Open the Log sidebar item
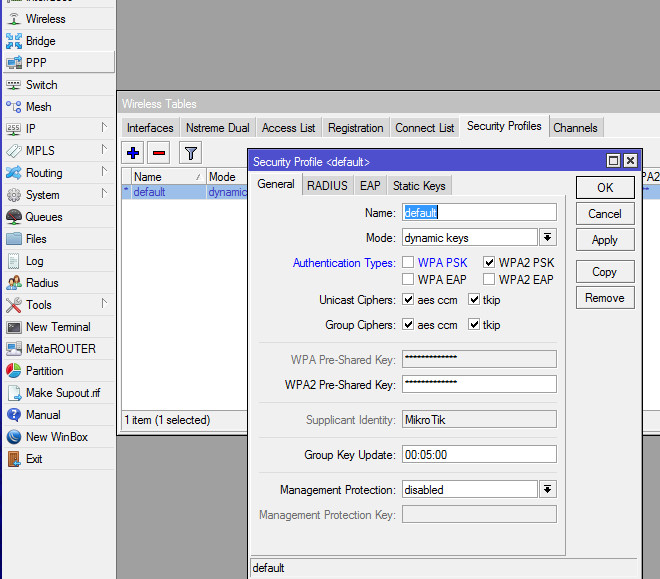Viewport: 660px width, 579px height. (x=34, y=261)
